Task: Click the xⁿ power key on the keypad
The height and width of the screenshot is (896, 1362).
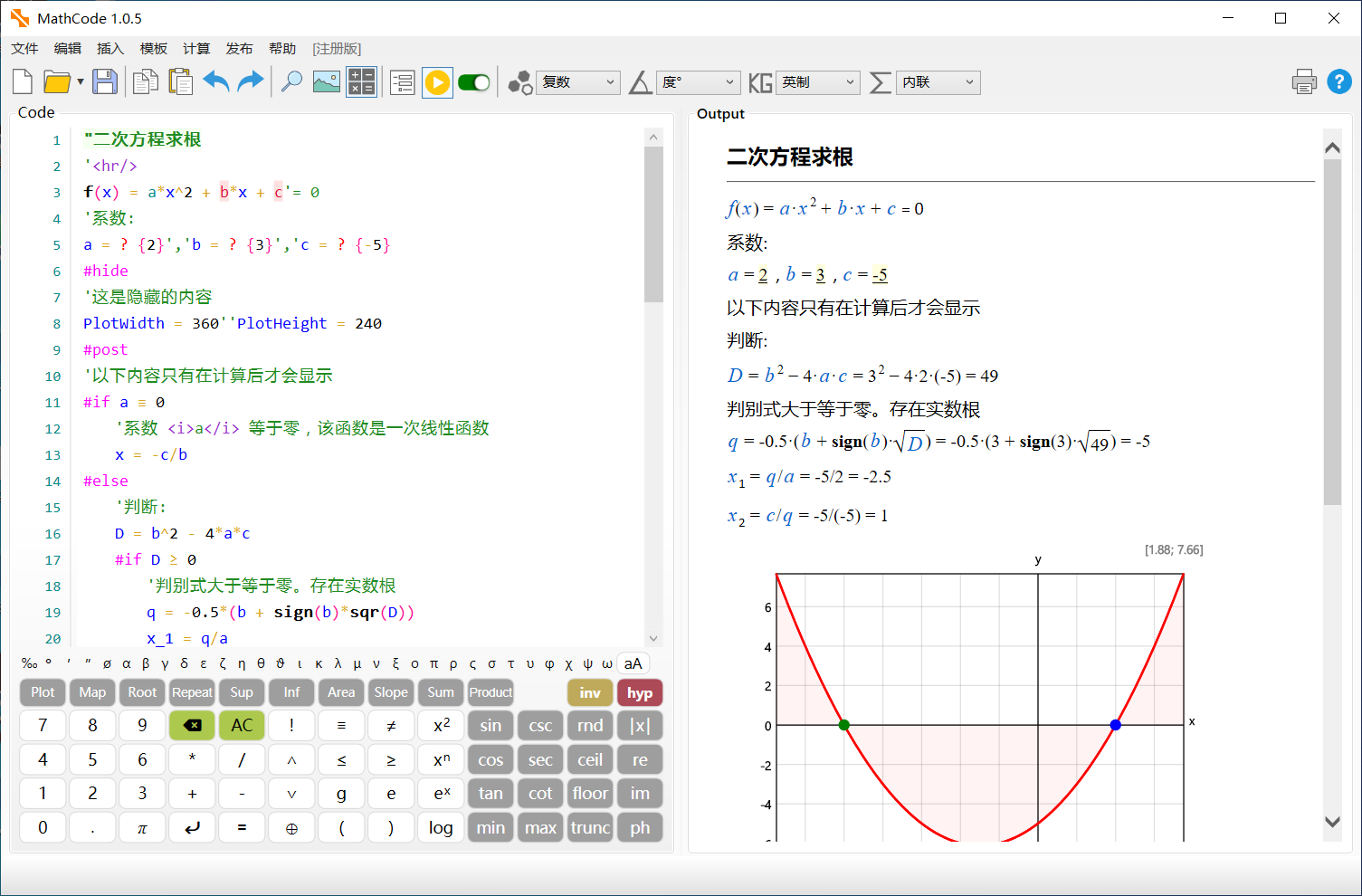Action: click(x=441, y=759)
